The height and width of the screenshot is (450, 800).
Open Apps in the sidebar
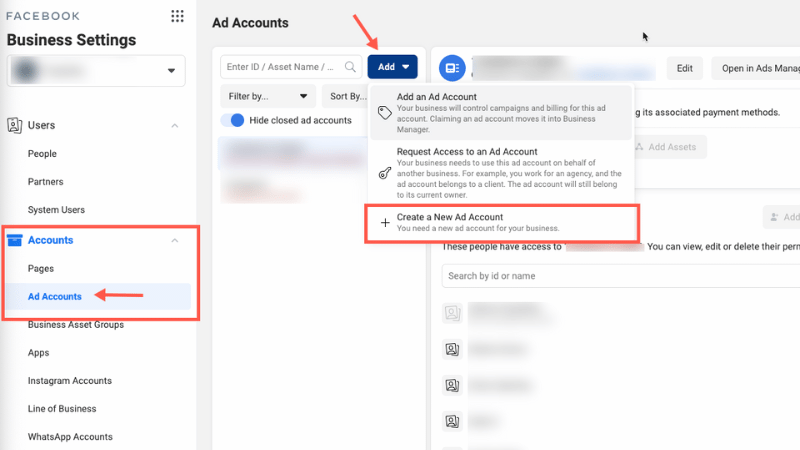pyautogui.click(x=38, y=353)
